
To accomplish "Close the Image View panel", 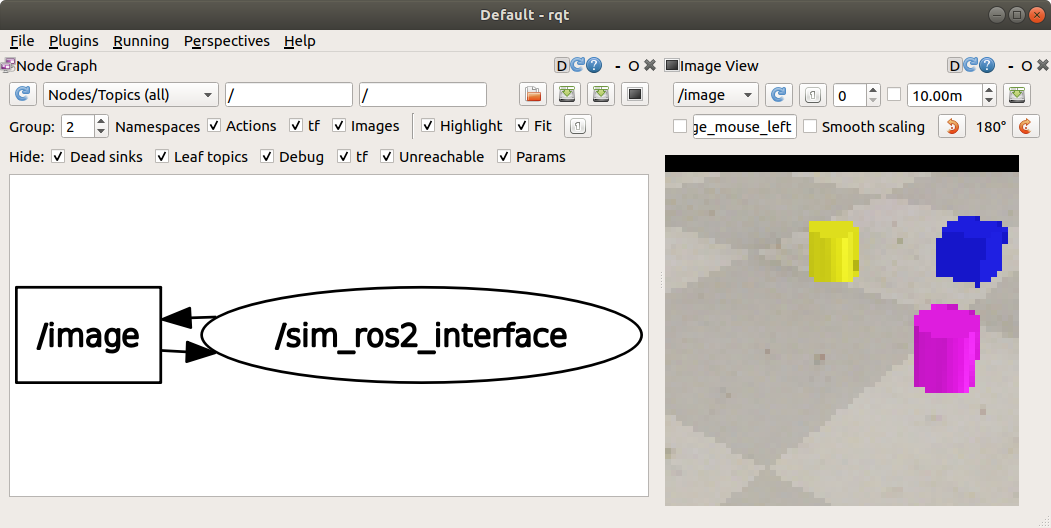I will [1042, 65].
